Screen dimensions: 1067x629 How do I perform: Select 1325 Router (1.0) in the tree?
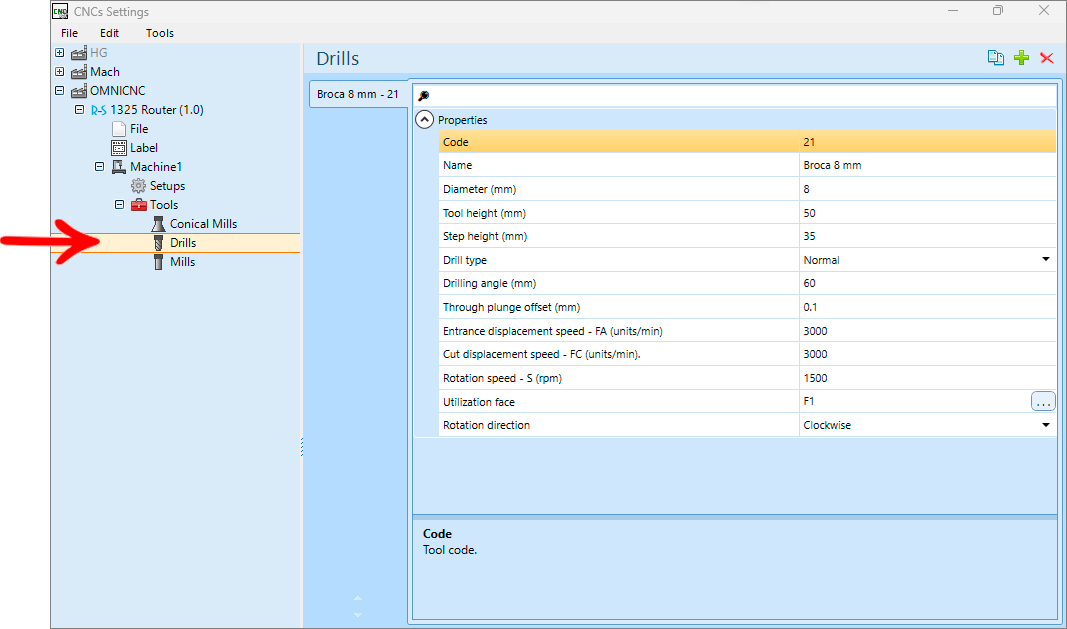coord(157,110)
